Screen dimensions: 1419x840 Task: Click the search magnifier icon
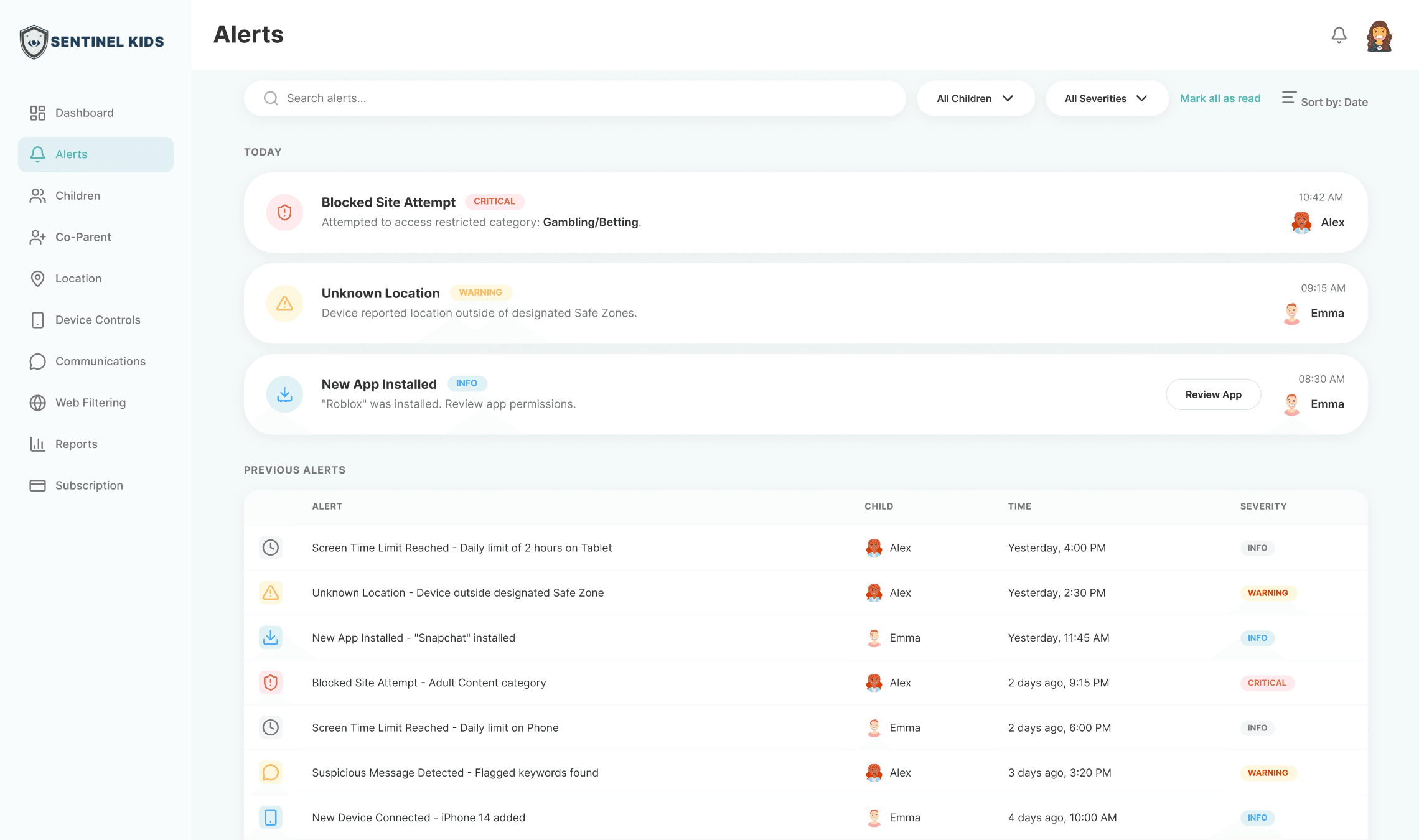point(271,98)
